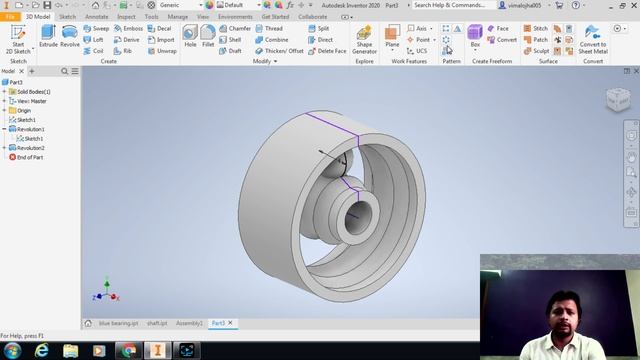Select the Hole tool
640x360 pixels.
tap(190, 36)
